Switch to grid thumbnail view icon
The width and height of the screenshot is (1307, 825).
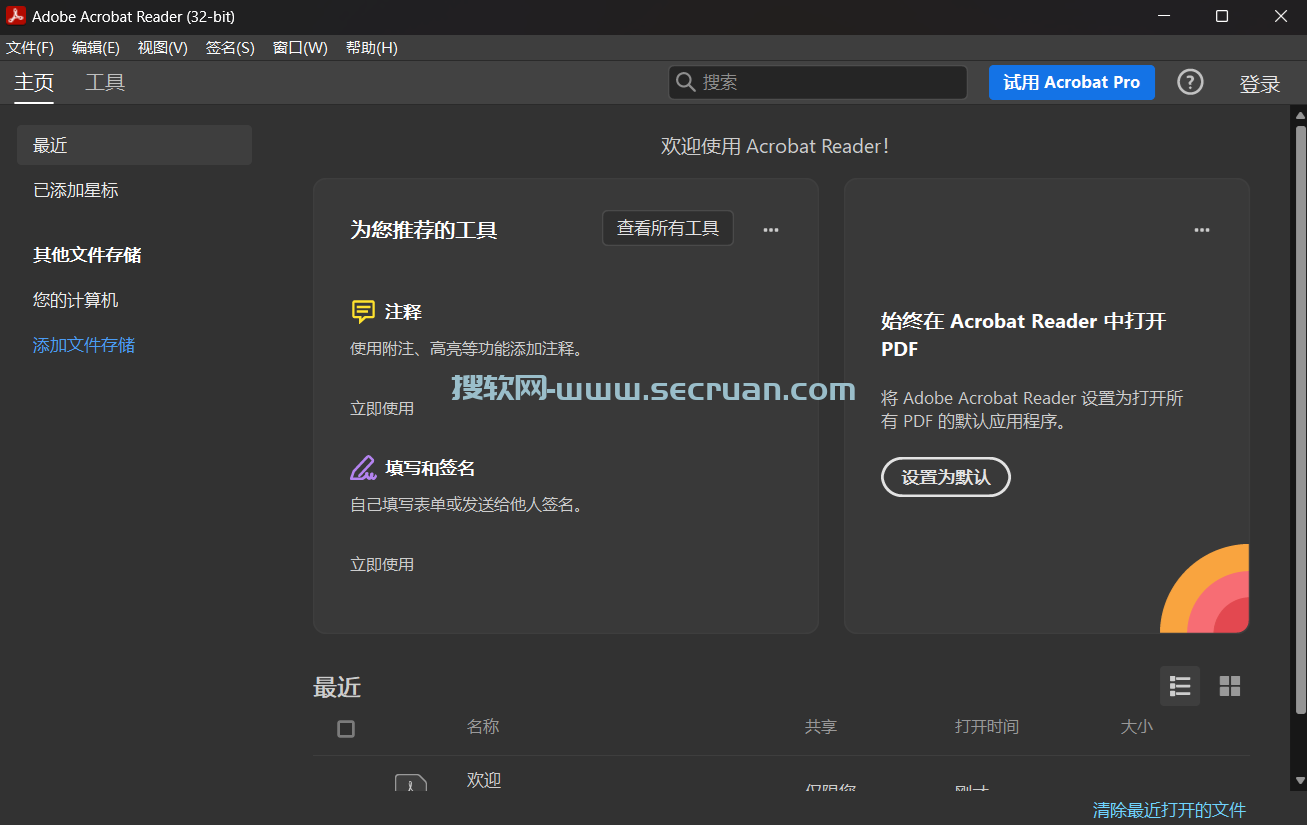1230,686
